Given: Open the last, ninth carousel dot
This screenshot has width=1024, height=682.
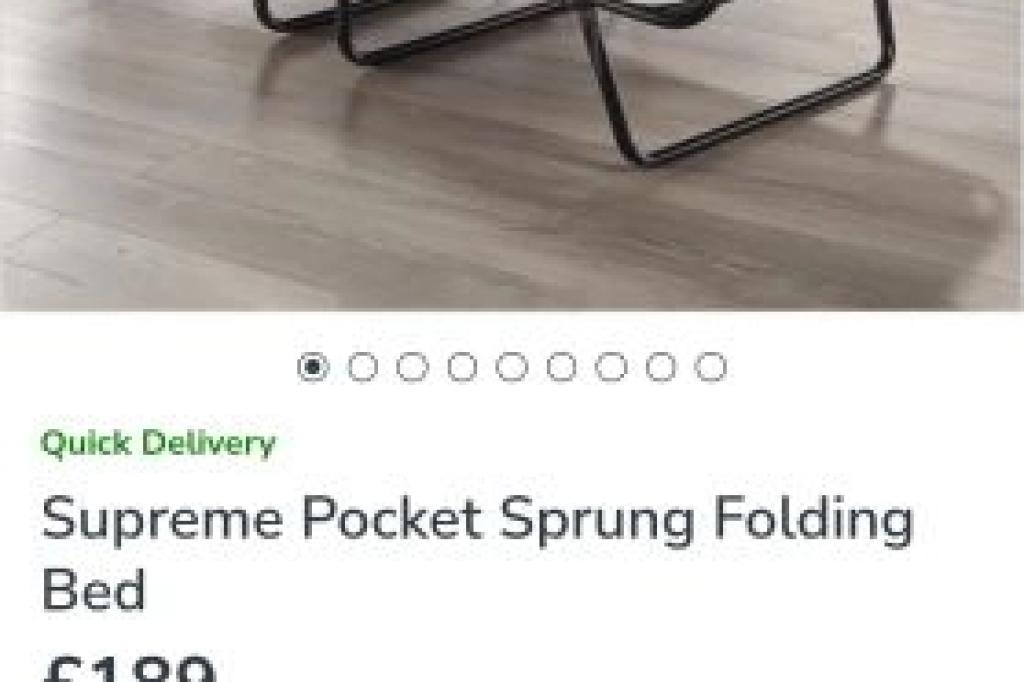Looking at the screenshot, I should point(711,366).
